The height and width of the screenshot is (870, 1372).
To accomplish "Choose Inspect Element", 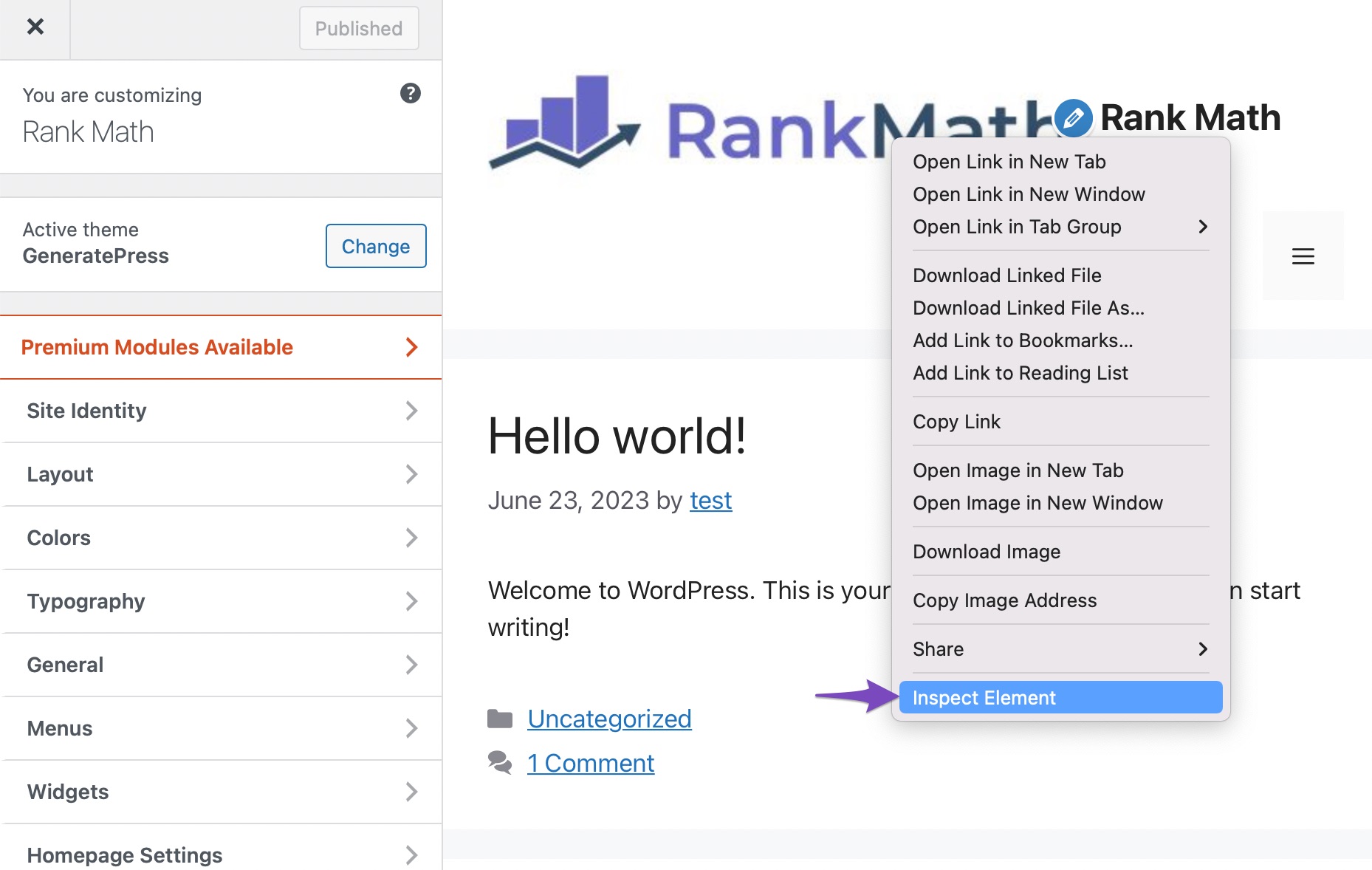I will coord(1060,697).
